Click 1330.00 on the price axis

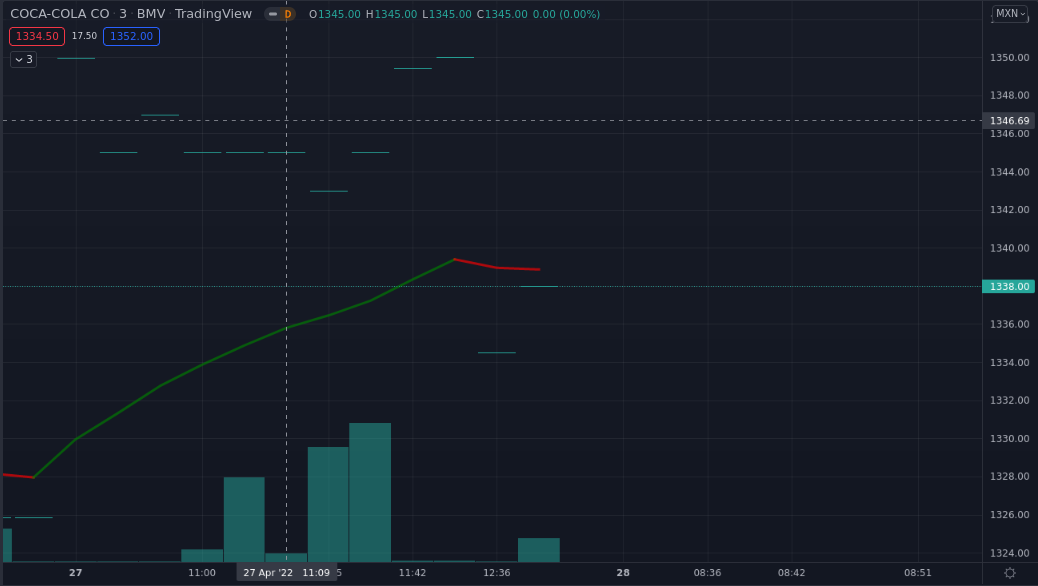[1010, 439]
